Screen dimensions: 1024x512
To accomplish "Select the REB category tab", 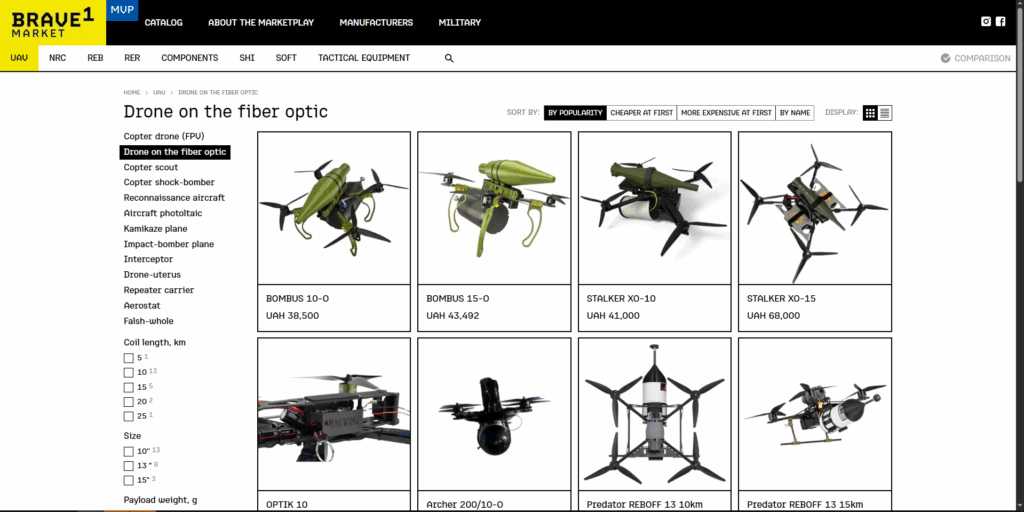I will point(95,58).
